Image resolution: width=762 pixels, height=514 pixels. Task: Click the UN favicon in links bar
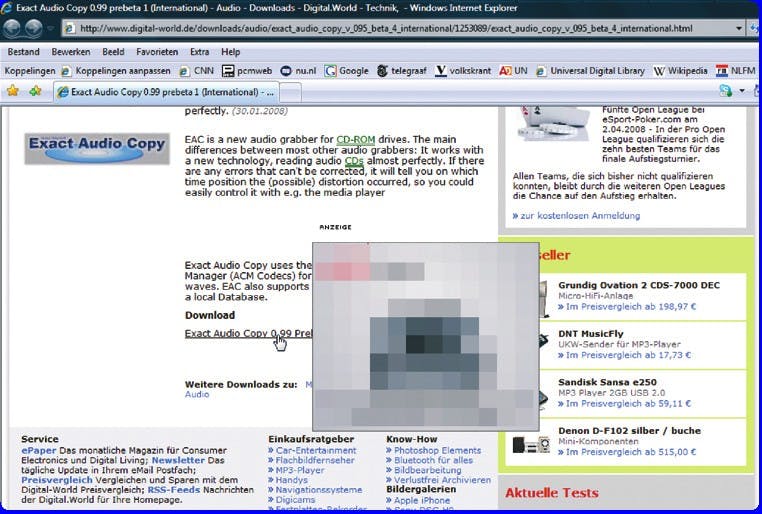click(505, 71)
